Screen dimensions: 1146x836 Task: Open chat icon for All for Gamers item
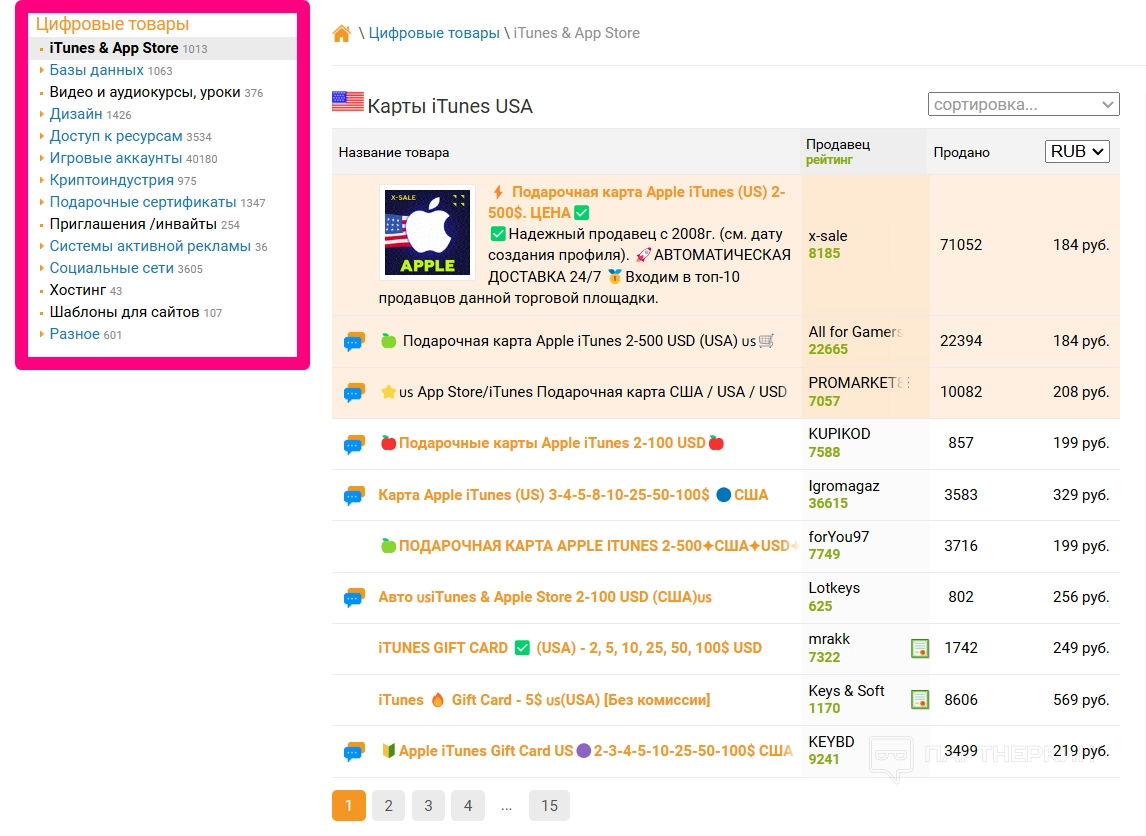pyautogui.click(x=354, y=341)
